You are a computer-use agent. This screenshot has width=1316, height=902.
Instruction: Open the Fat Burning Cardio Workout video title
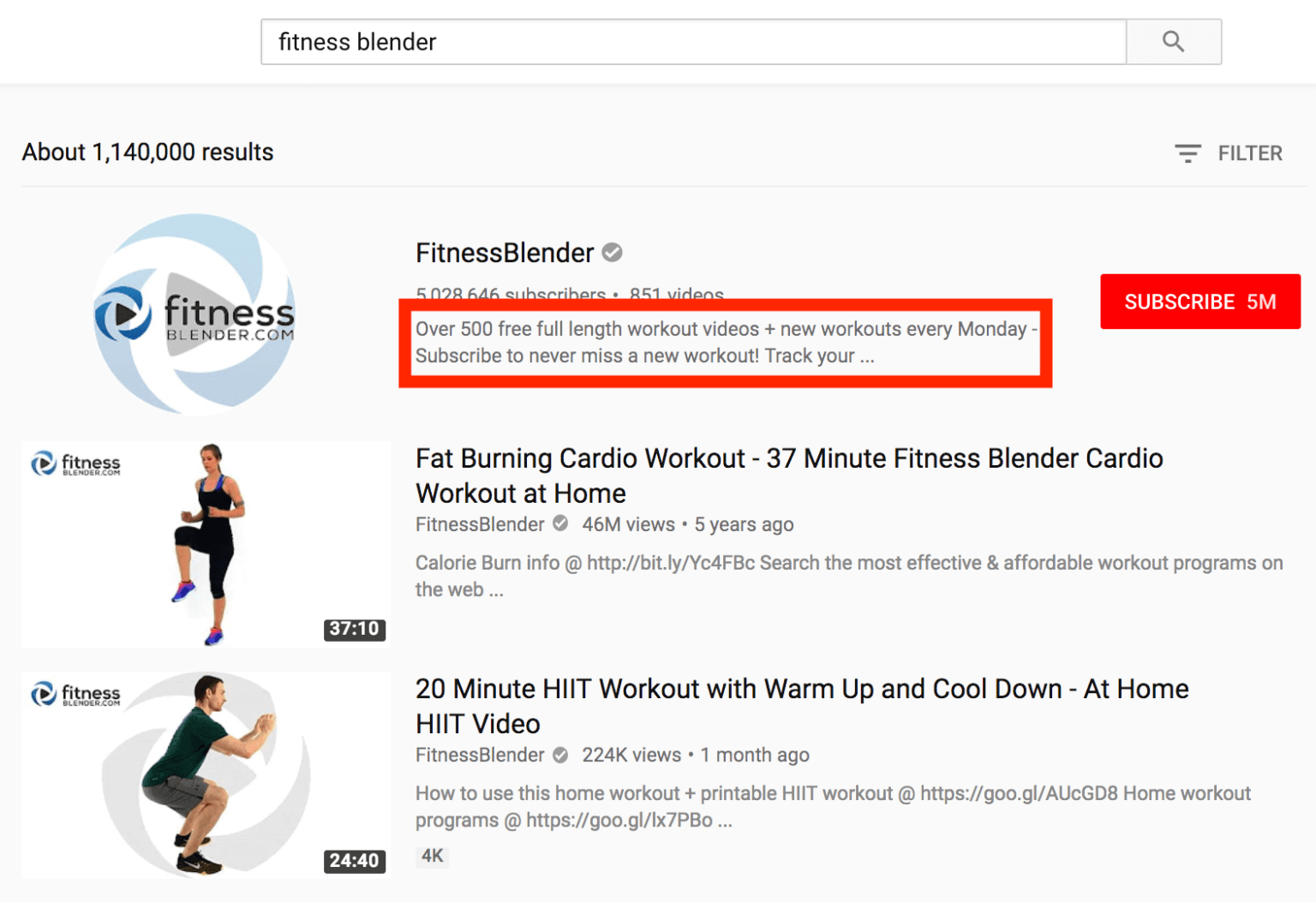pyautogui.click(x=789, y=475)
